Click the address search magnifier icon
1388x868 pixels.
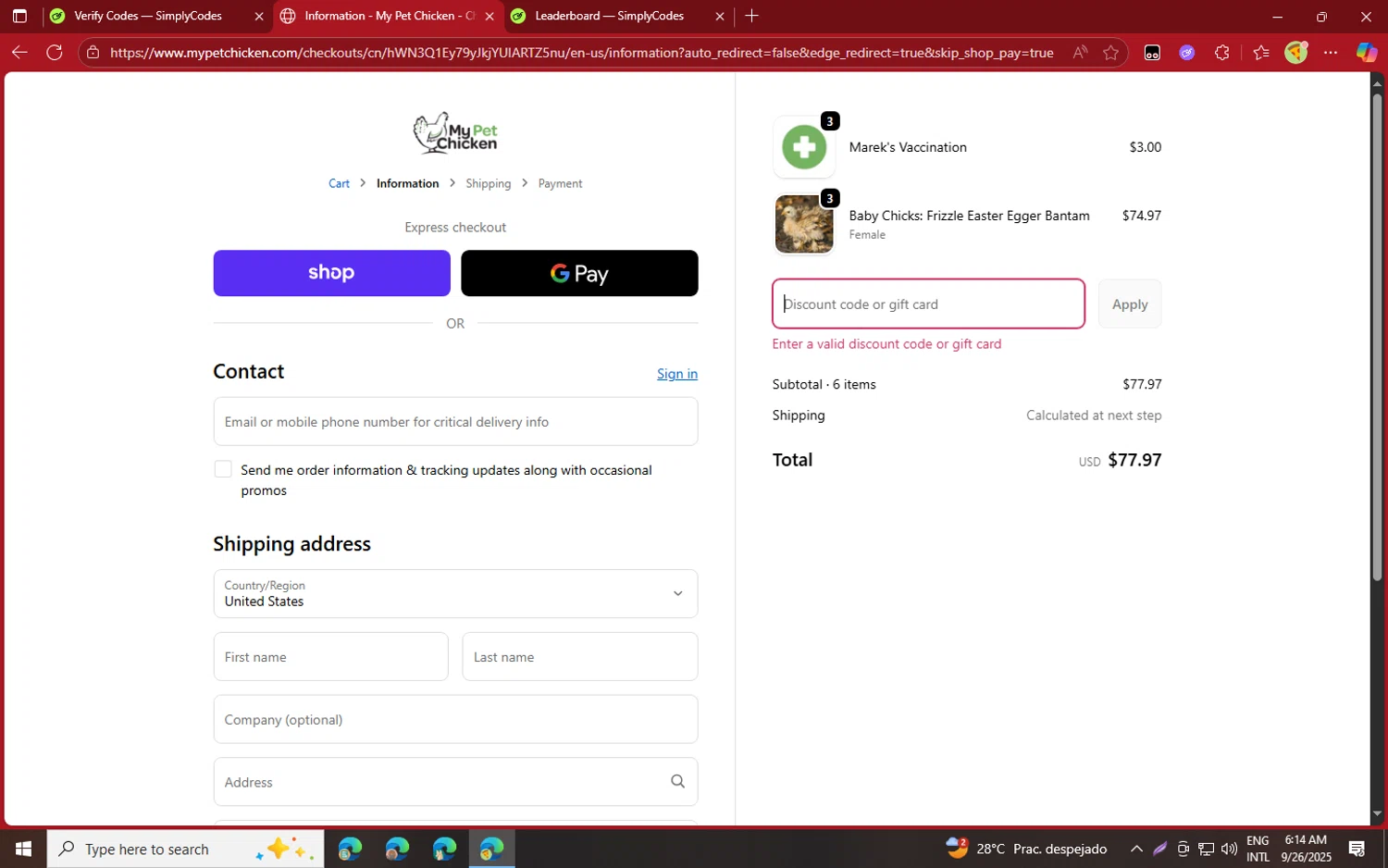tap(677, 782)
